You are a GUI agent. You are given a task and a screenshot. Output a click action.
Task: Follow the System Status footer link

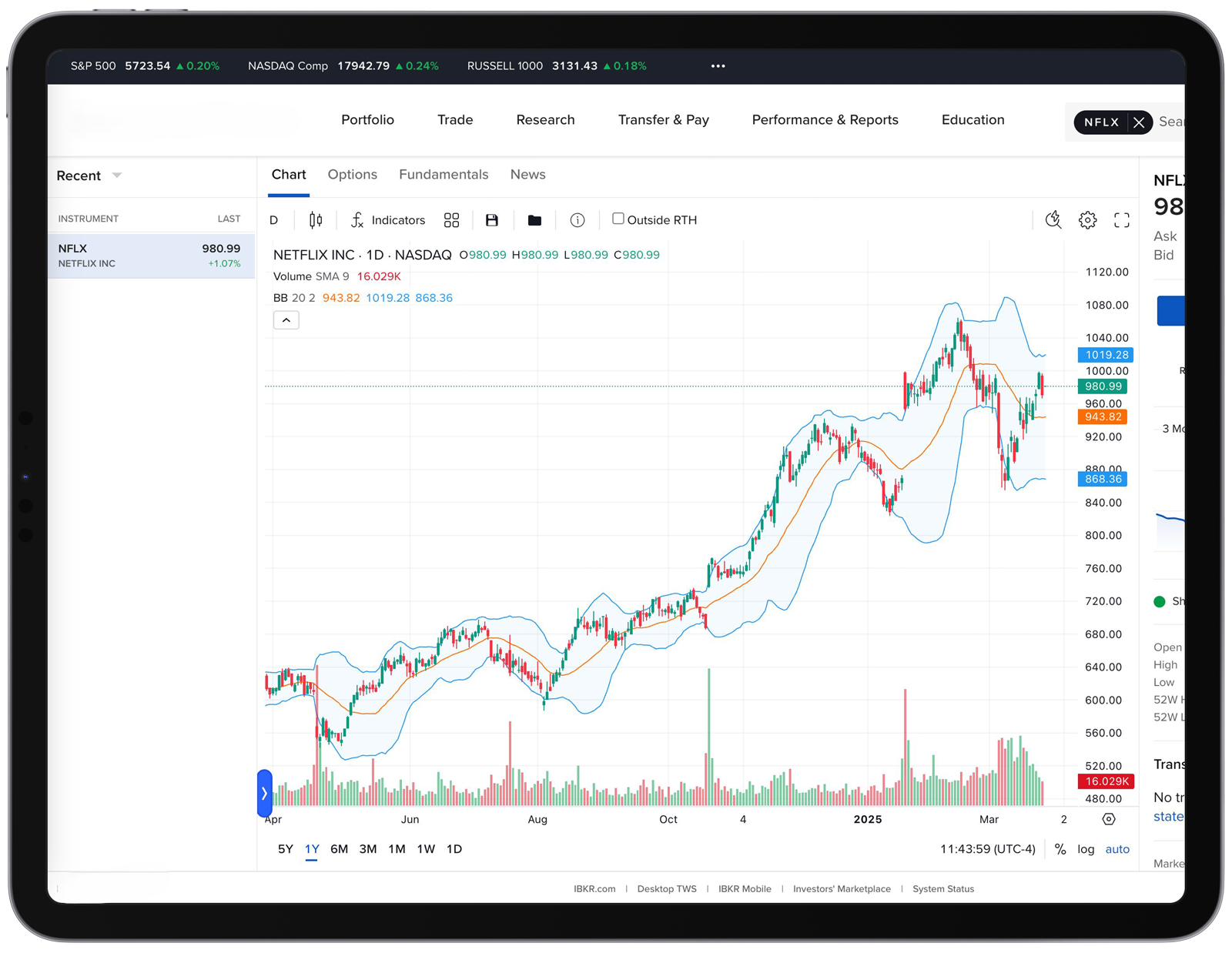[943, 889]
